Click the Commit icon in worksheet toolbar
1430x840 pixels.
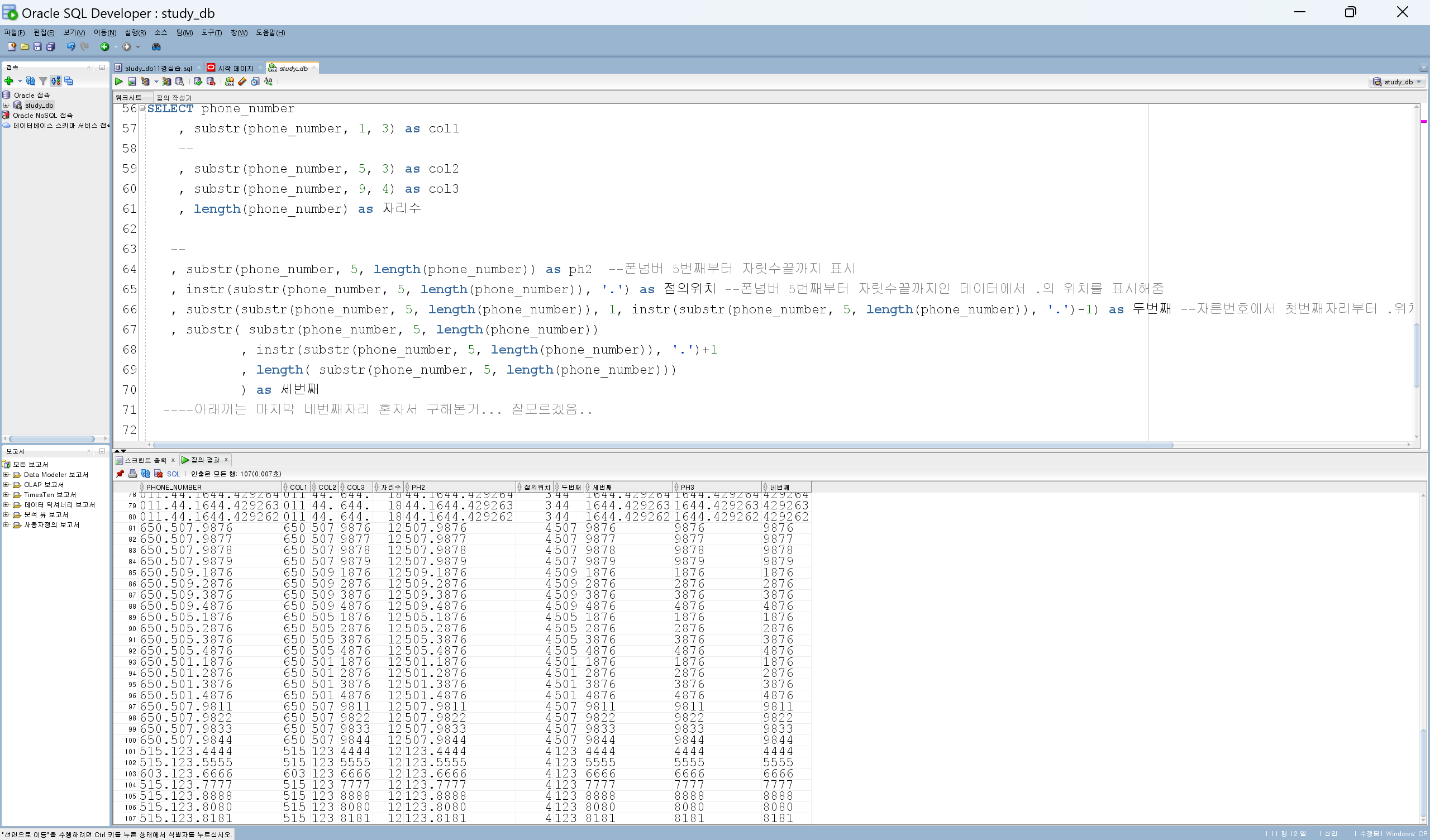[x=198, y=82]
